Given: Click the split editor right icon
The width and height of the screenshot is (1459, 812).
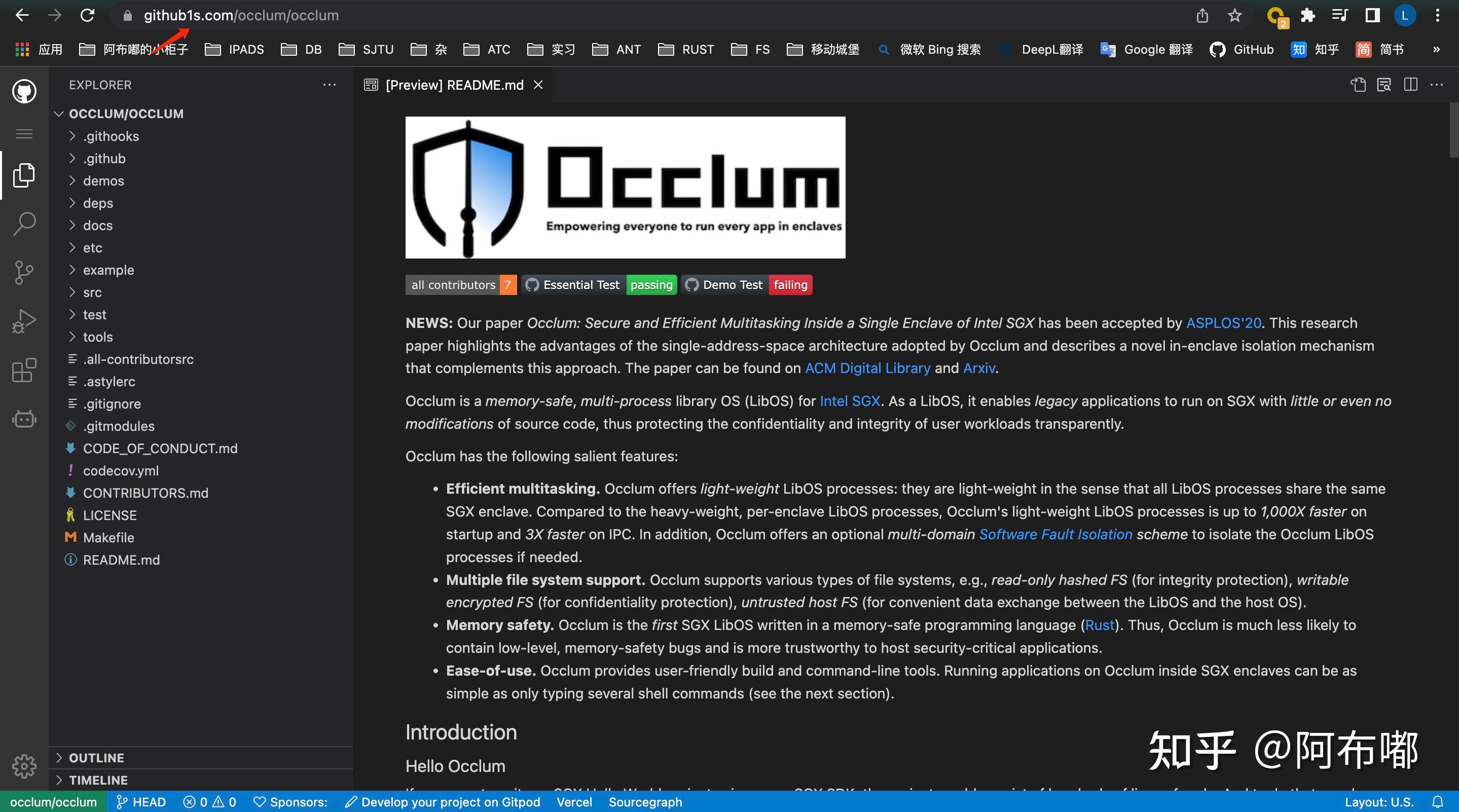Looking at the screenshot, I should pyautogui.click(x=1410, y=85).
